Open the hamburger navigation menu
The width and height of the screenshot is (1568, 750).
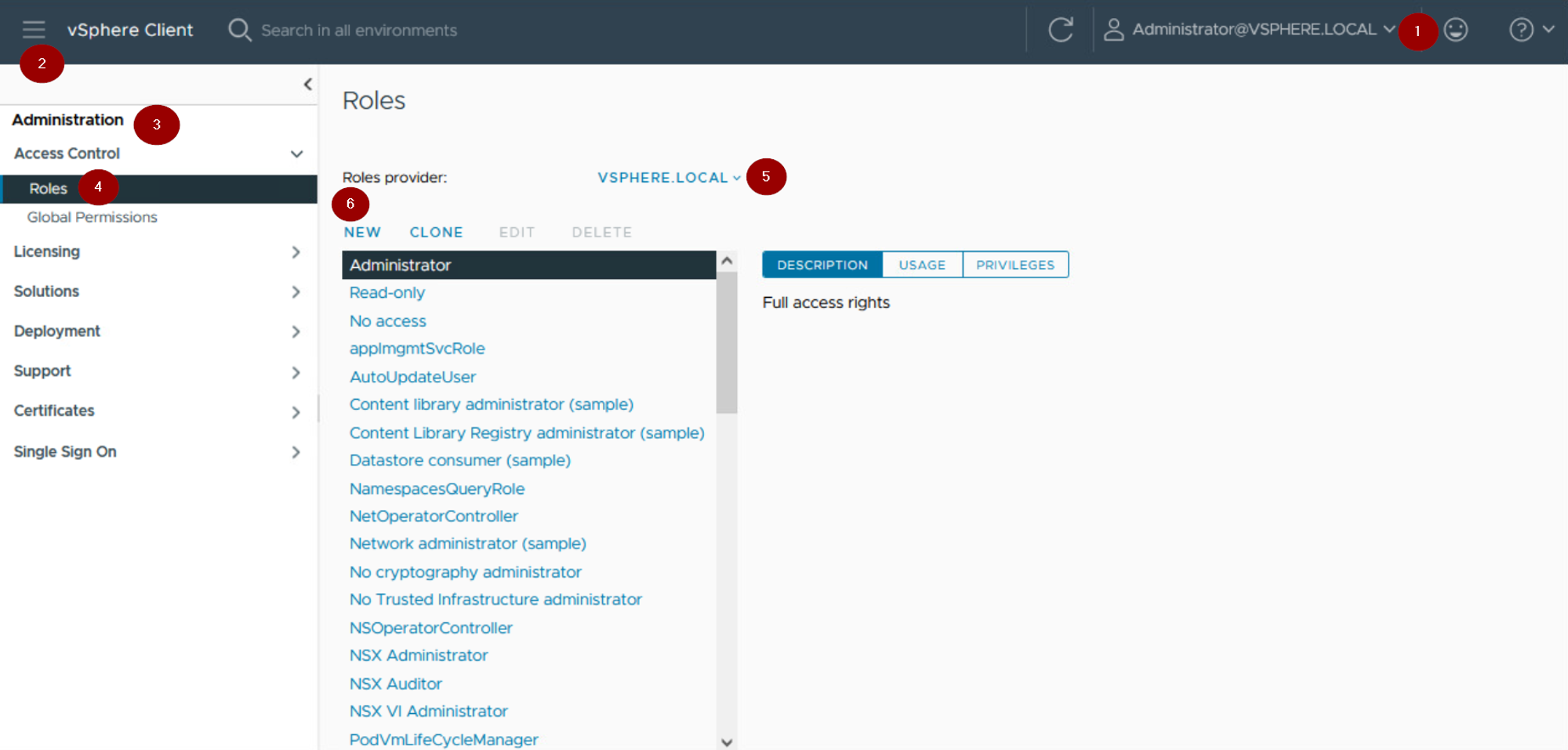pyautogui.click(x=34, y=30)
